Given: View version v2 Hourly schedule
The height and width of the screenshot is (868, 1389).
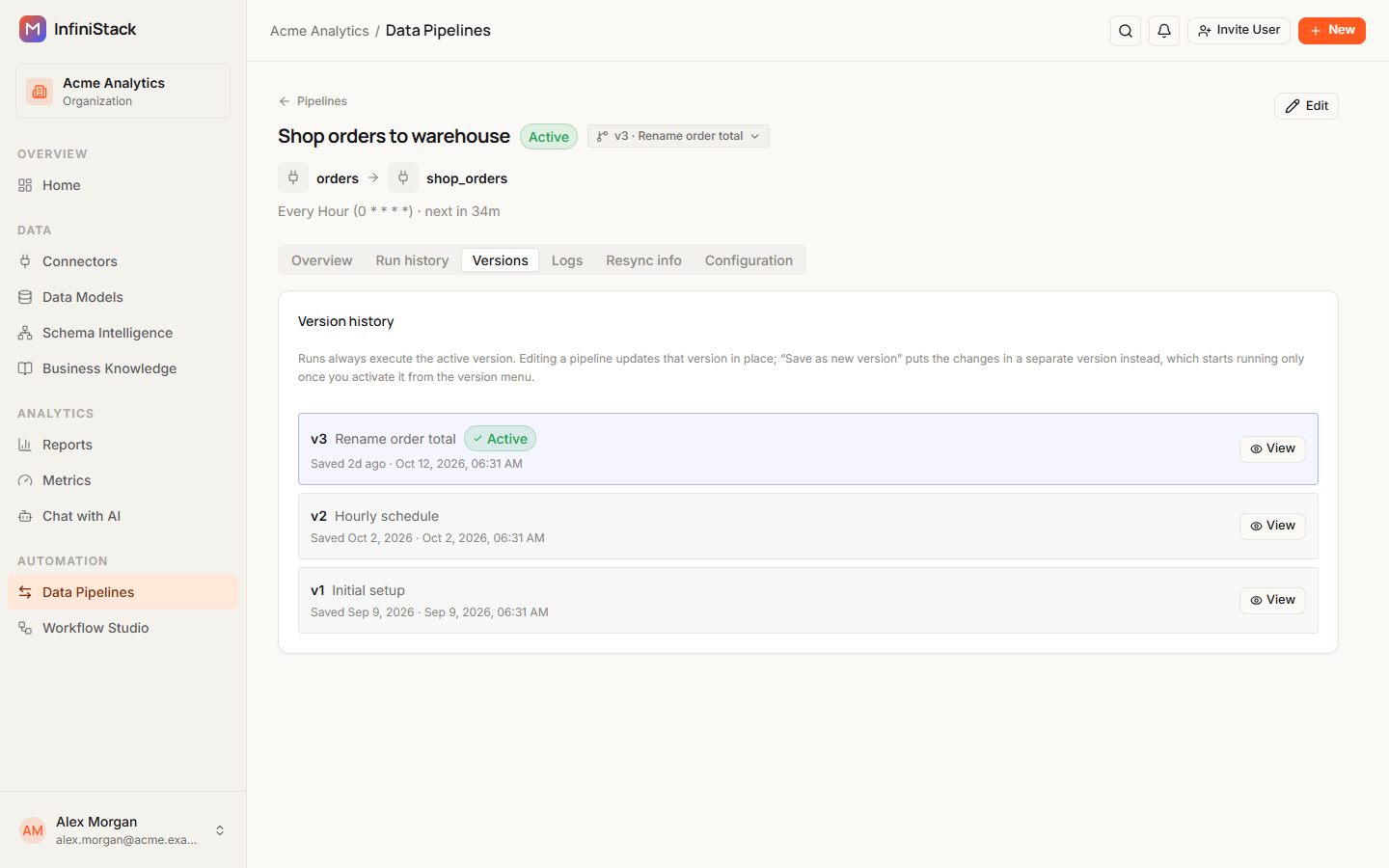Looking at the screenshot, I should coord(1272,526).
